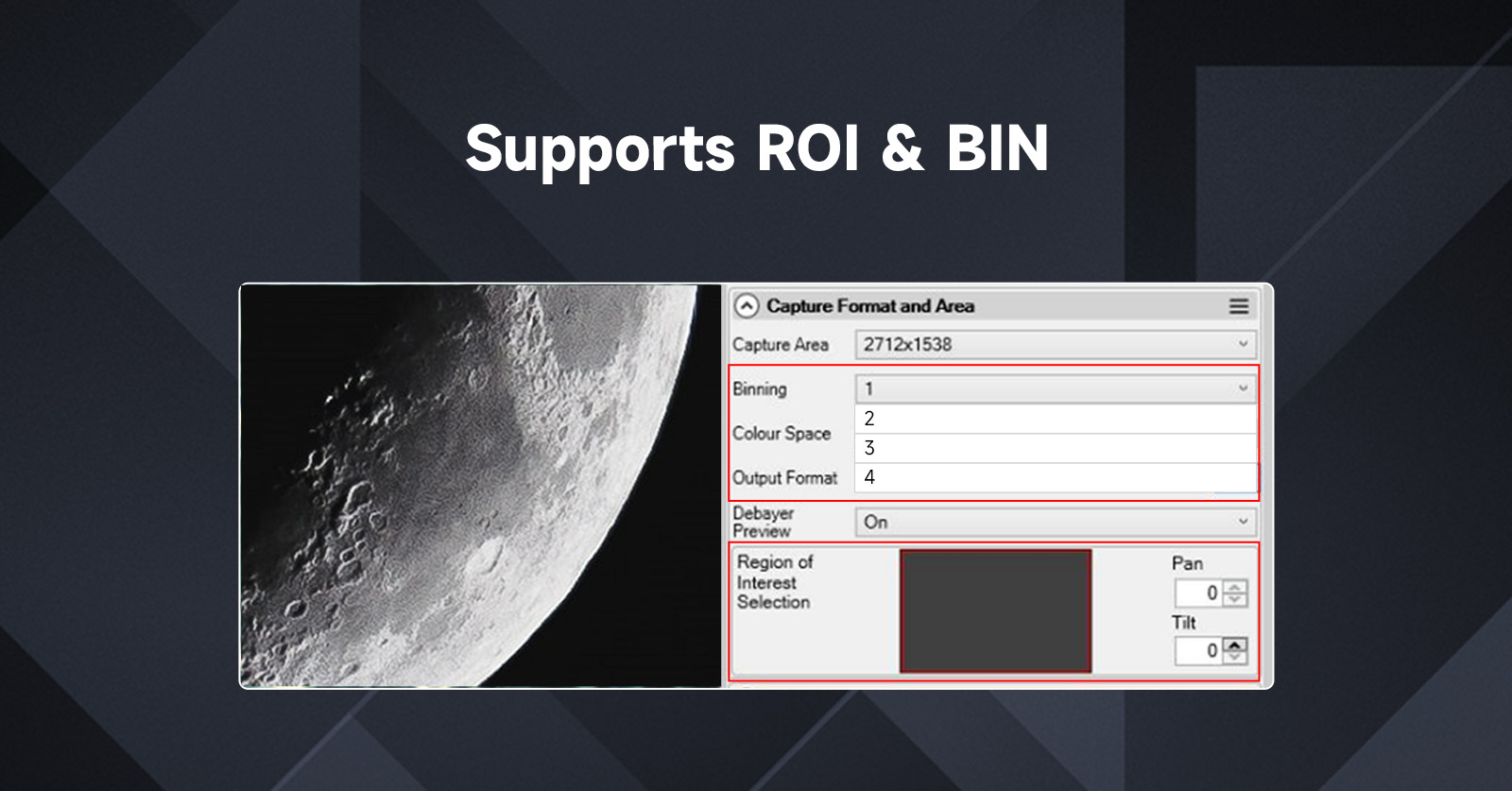Screen dimensions: 1512x791
Task: Collapse the Capture Format and Area panel
Action: pyautogui.click(x=747, y=306)
